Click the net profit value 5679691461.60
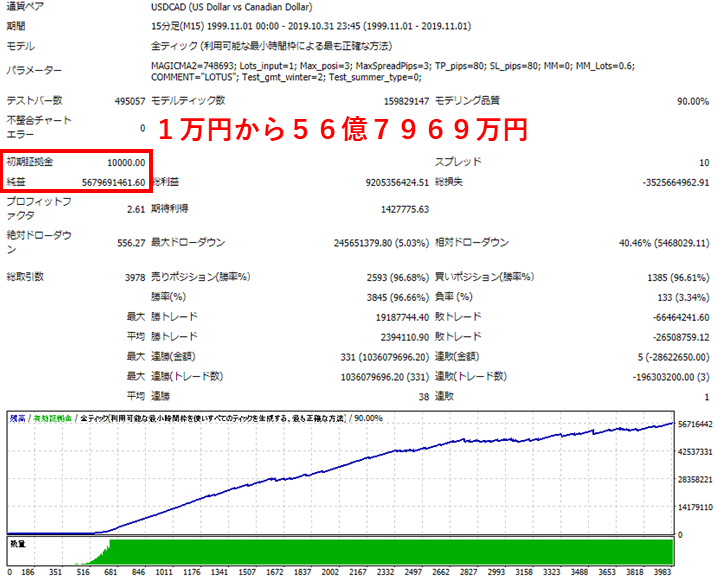The width and height of the screenshot is (716, 579). point(113,183)
